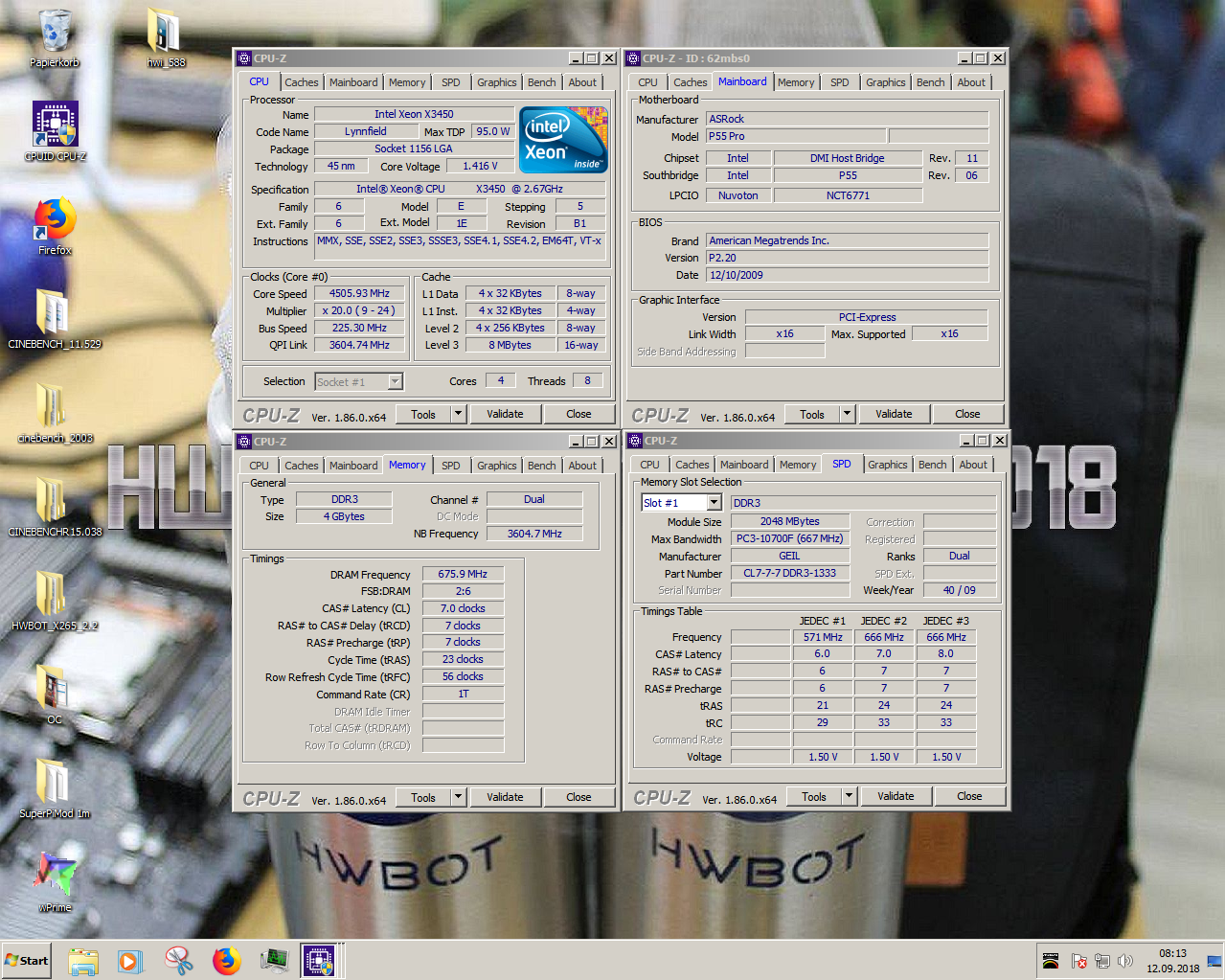The height and width of the screenshot is (980, 1225).
Task: Launch the CPUID CPU-Z desktop shortcut
Action: [55, 131]
